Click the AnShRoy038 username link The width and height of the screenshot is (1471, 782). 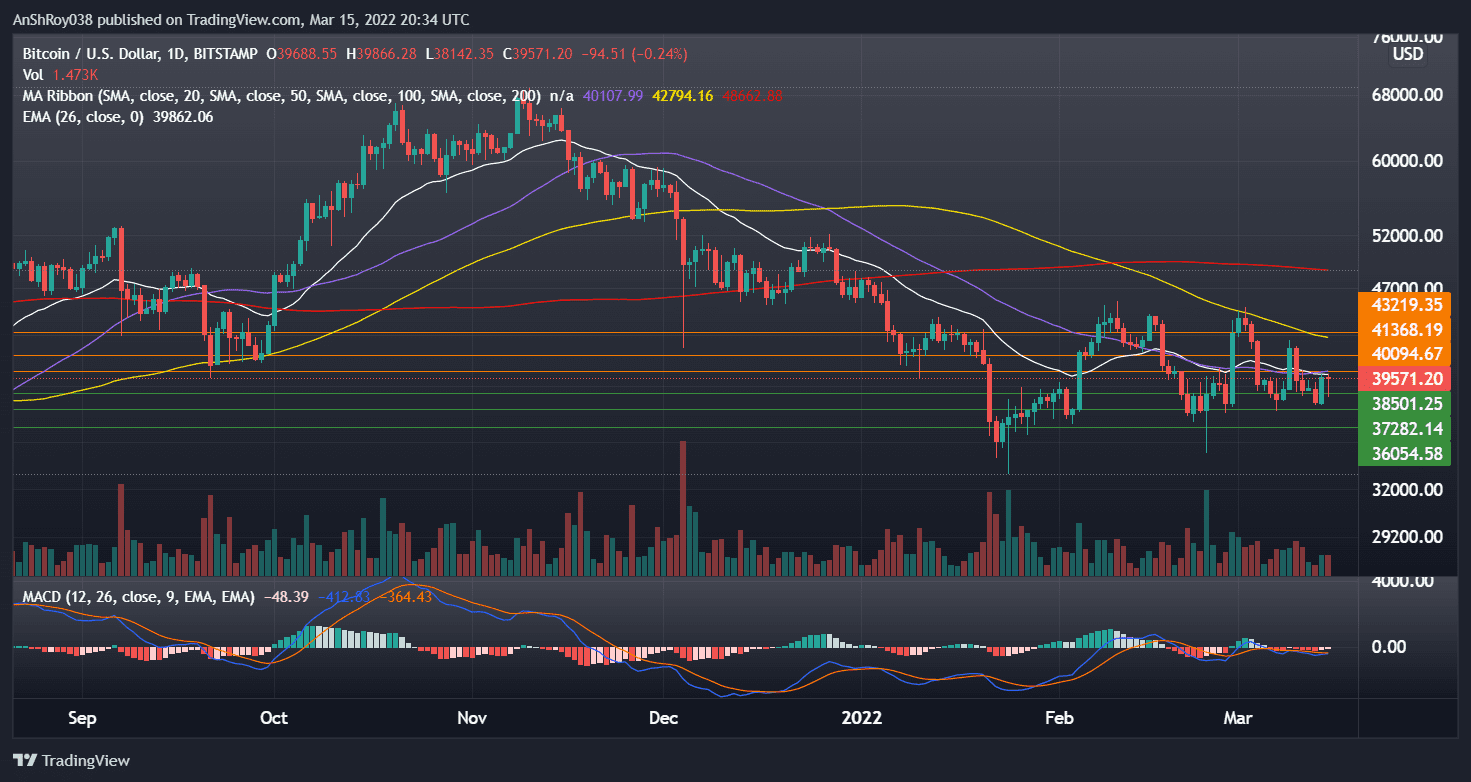(x=55, y=19)
